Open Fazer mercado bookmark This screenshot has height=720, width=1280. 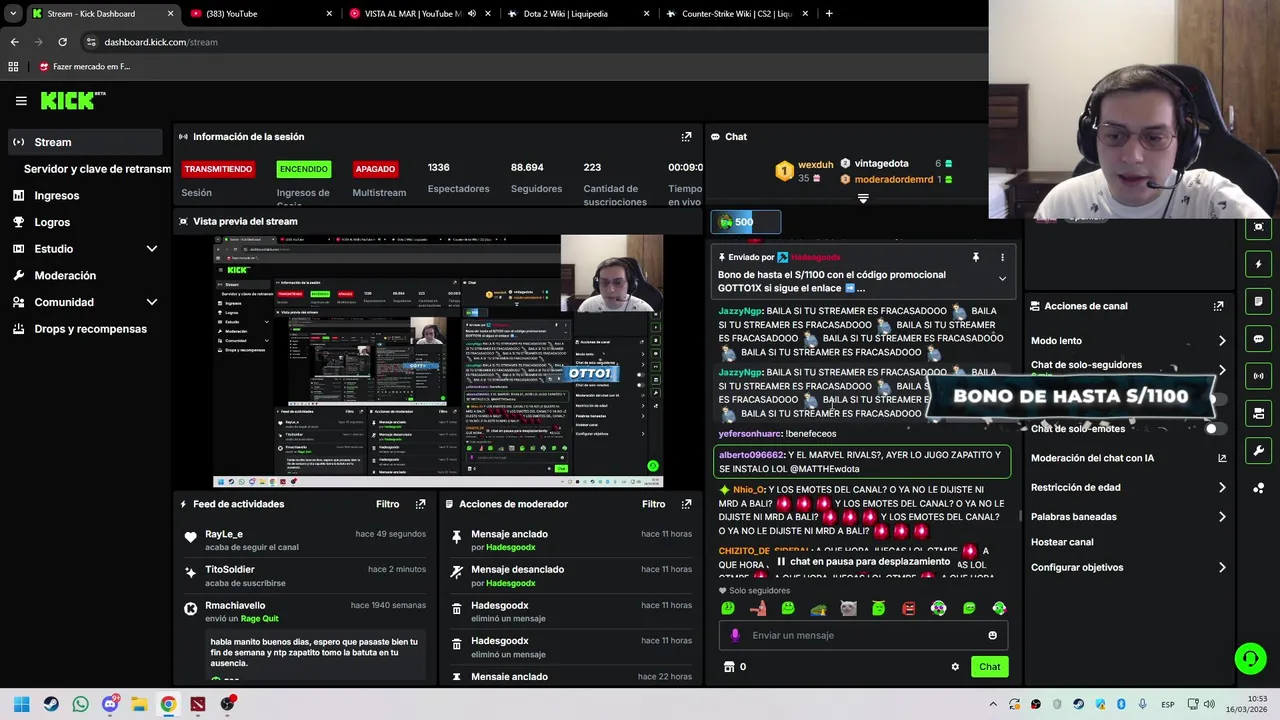84,67
